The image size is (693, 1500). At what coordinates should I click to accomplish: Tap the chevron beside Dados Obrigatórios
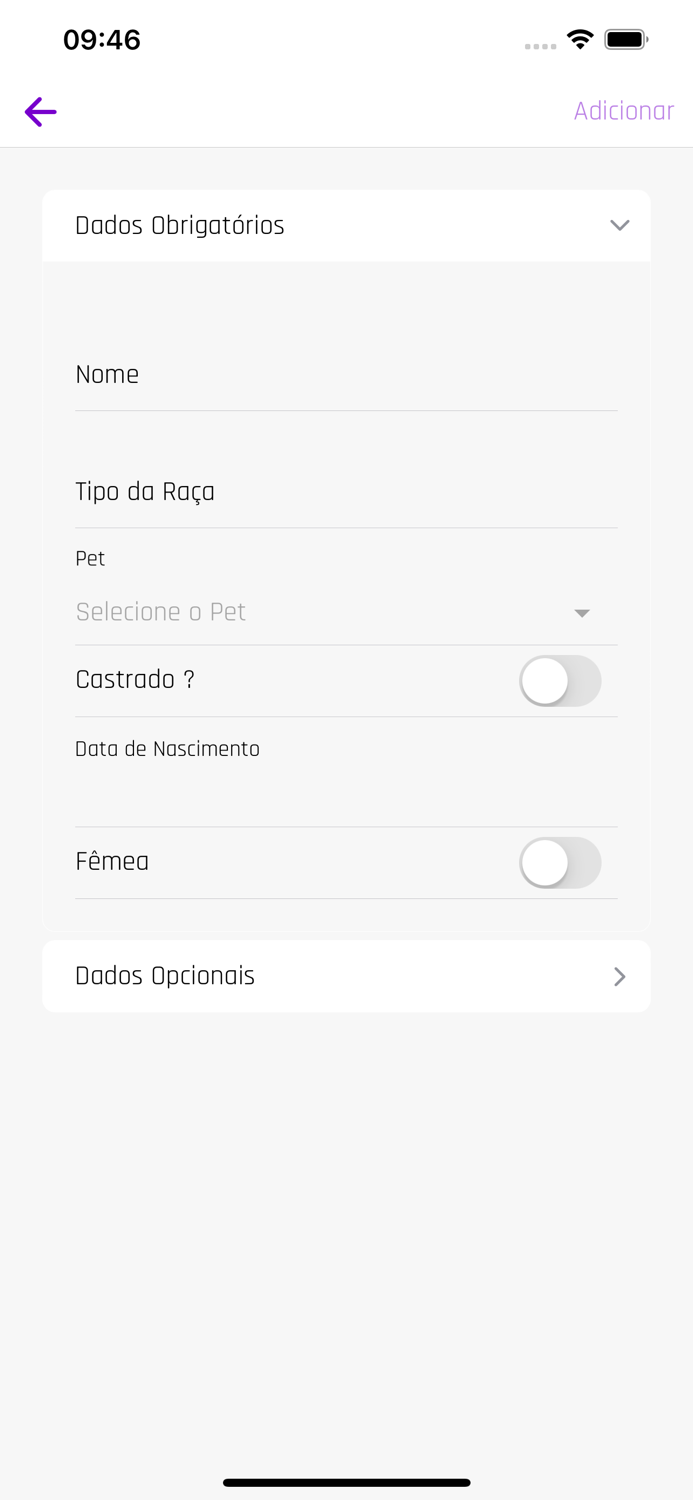pos(618,226)
